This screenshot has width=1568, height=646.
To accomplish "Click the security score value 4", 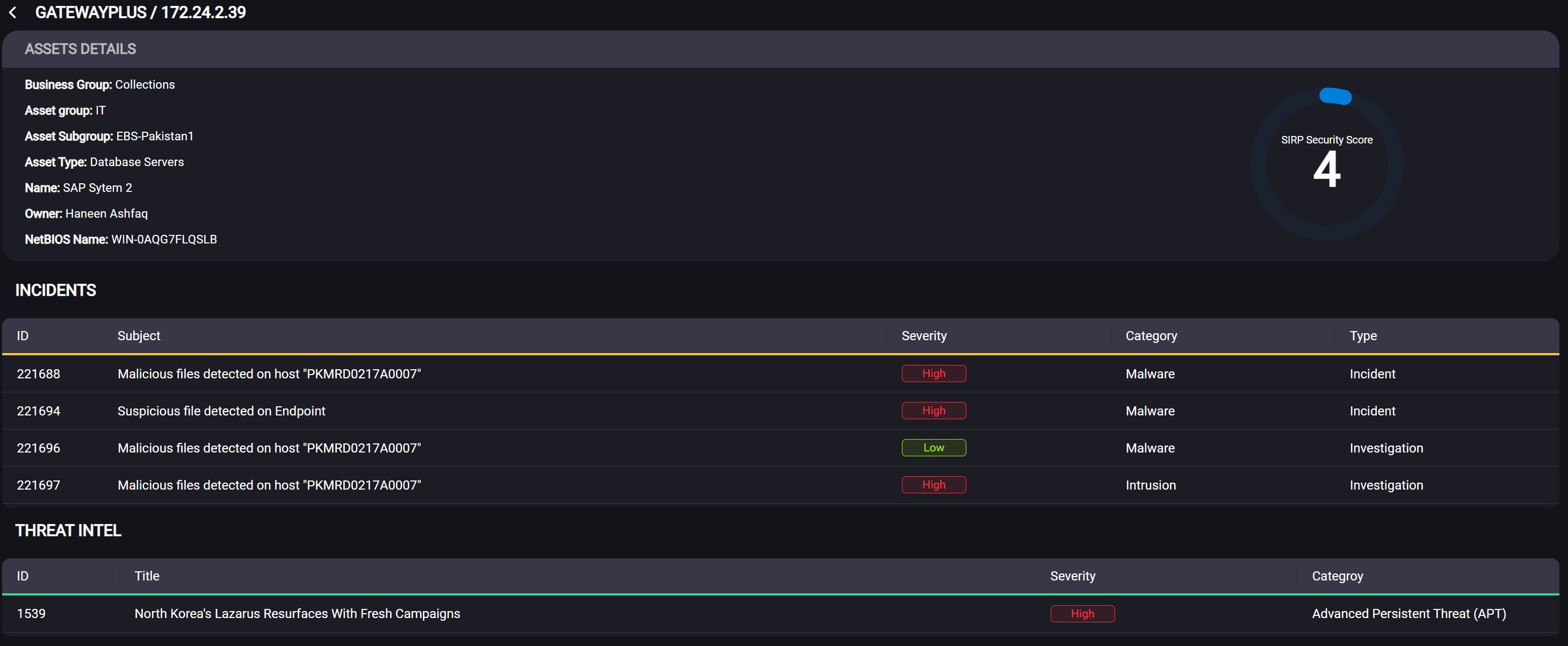I will coord(1327,169).
